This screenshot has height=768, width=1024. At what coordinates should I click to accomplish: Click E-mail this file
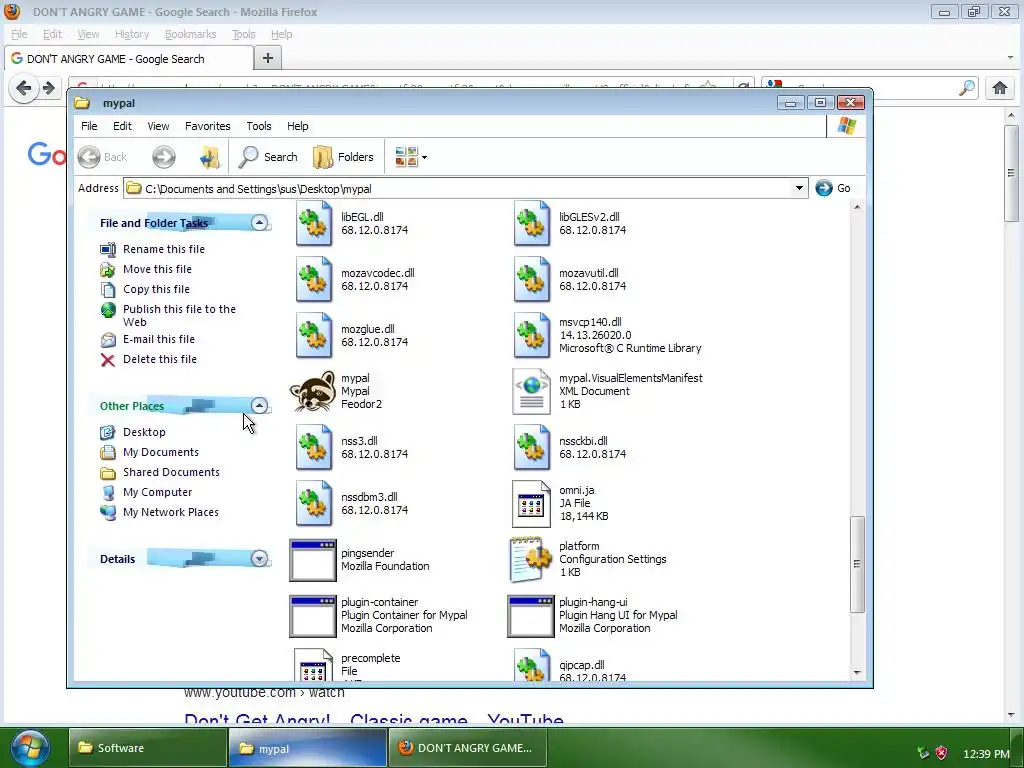159,339
